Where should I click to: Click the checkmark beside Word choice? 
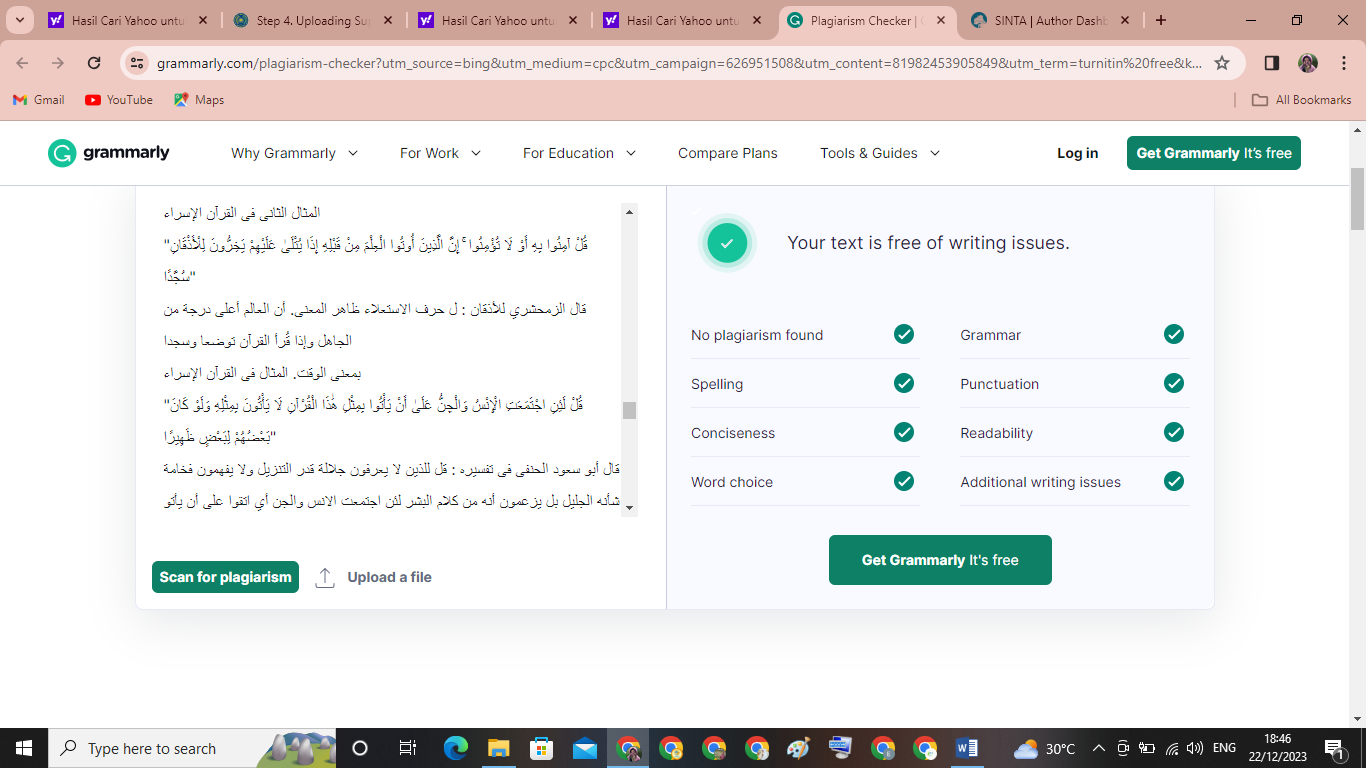(904, 481)
